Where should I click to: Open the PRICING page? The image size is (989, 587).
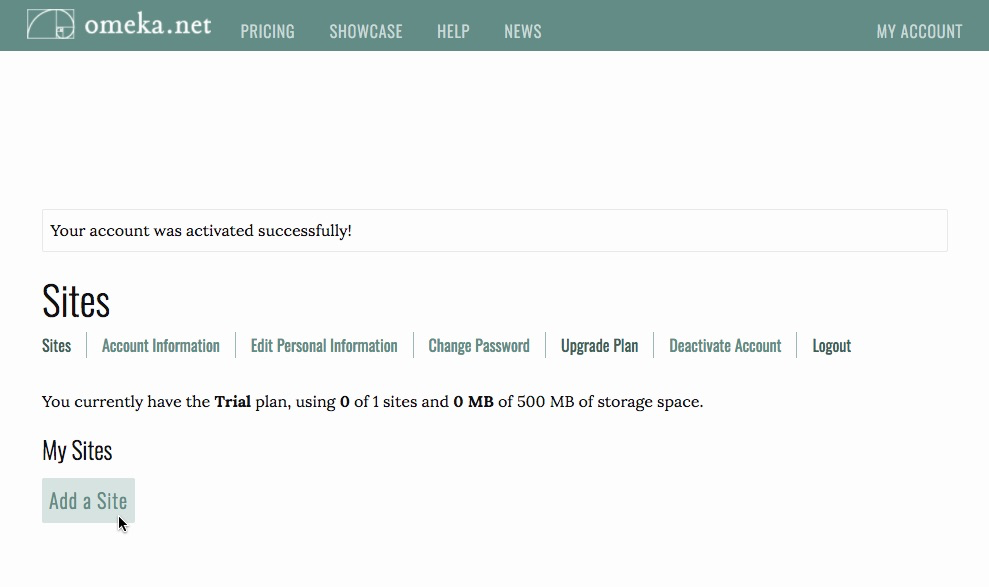click(x=267, y=31)
